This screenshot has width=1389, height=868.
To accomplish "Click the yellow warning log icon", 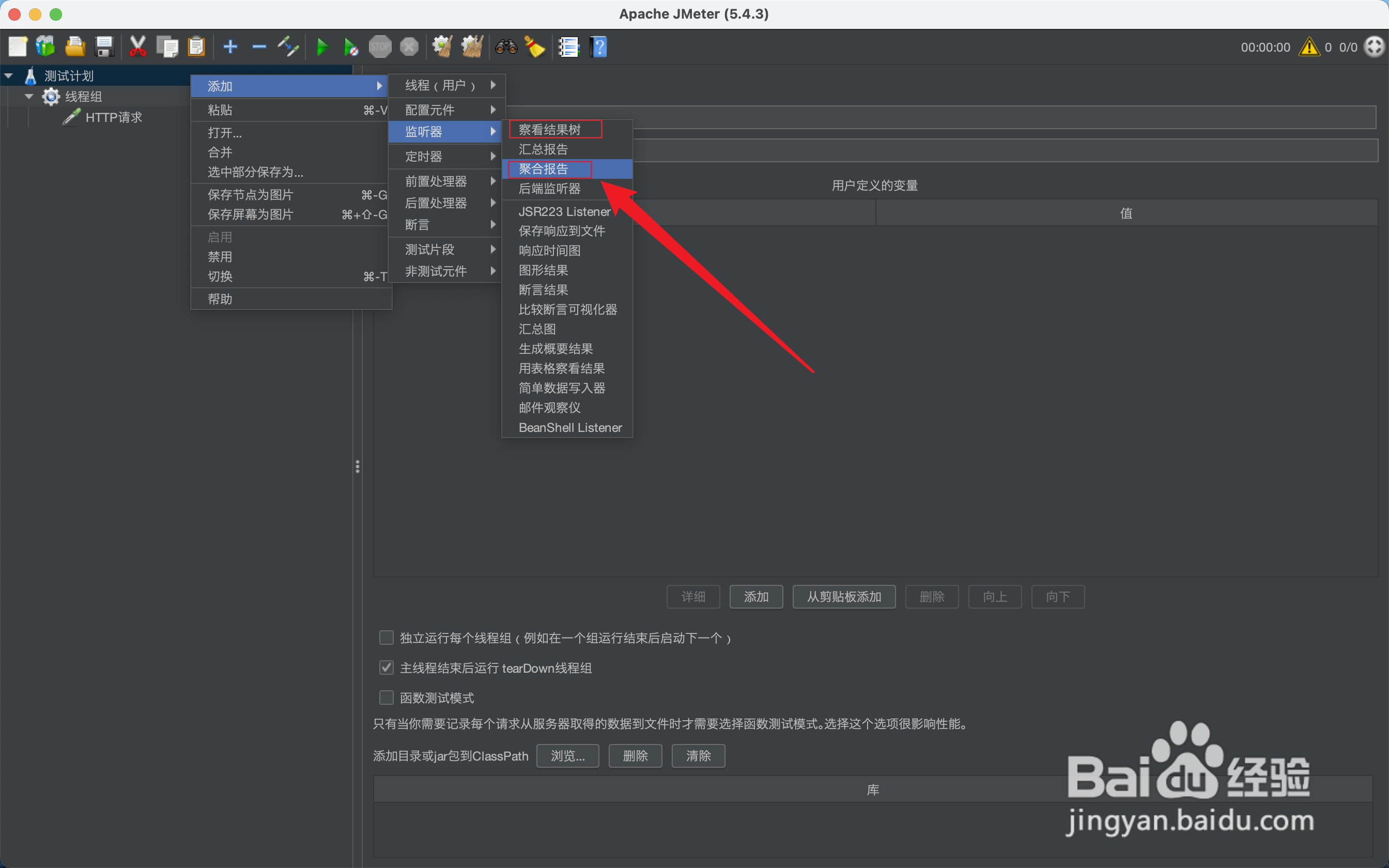I will point(1309,47).
